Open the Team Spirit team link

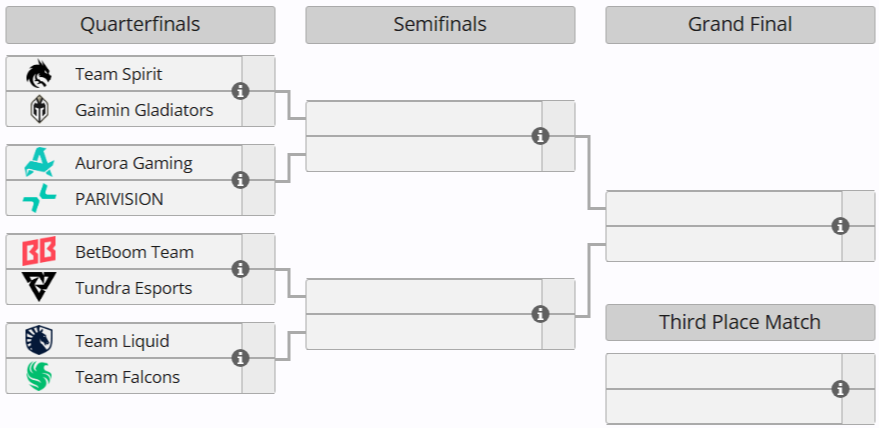click(118, 74)
